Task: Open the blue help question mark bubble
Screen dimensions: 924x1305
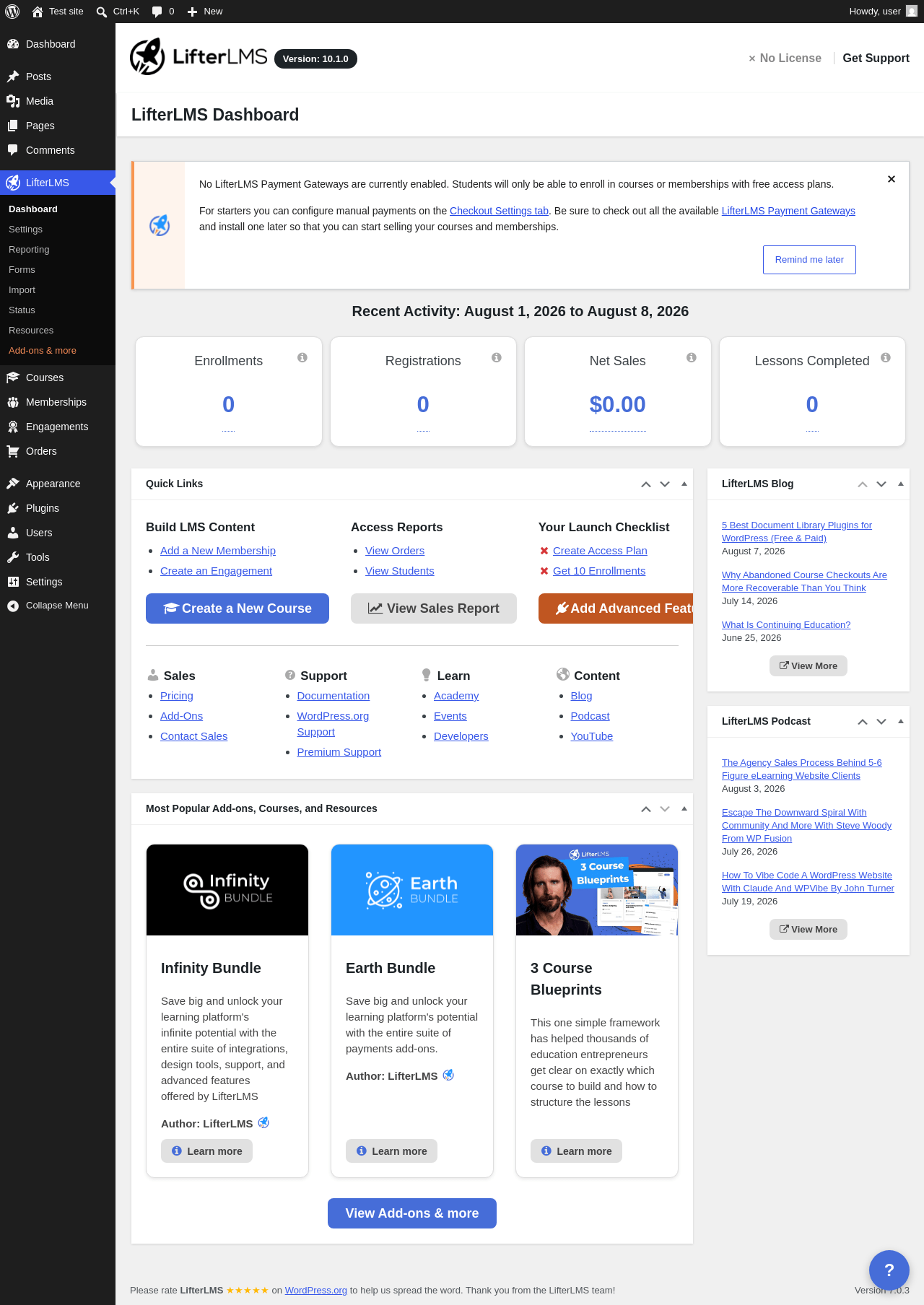Action: [x=889, y=1270]
